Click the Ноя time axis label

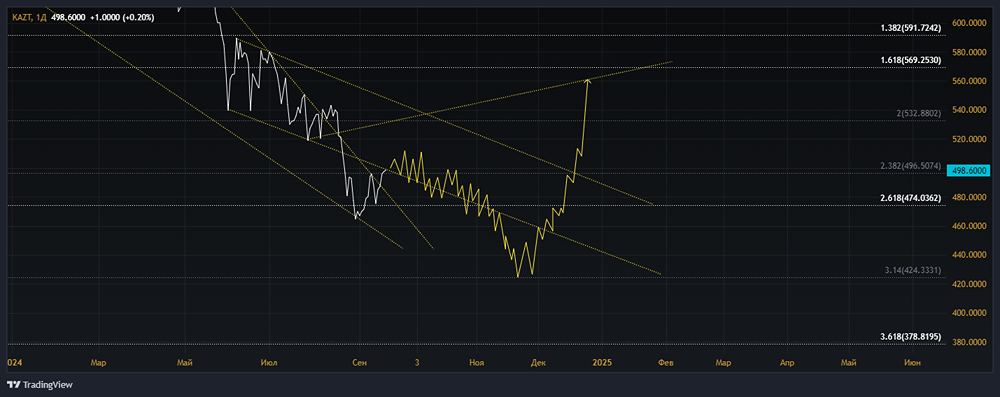point(476,363)
